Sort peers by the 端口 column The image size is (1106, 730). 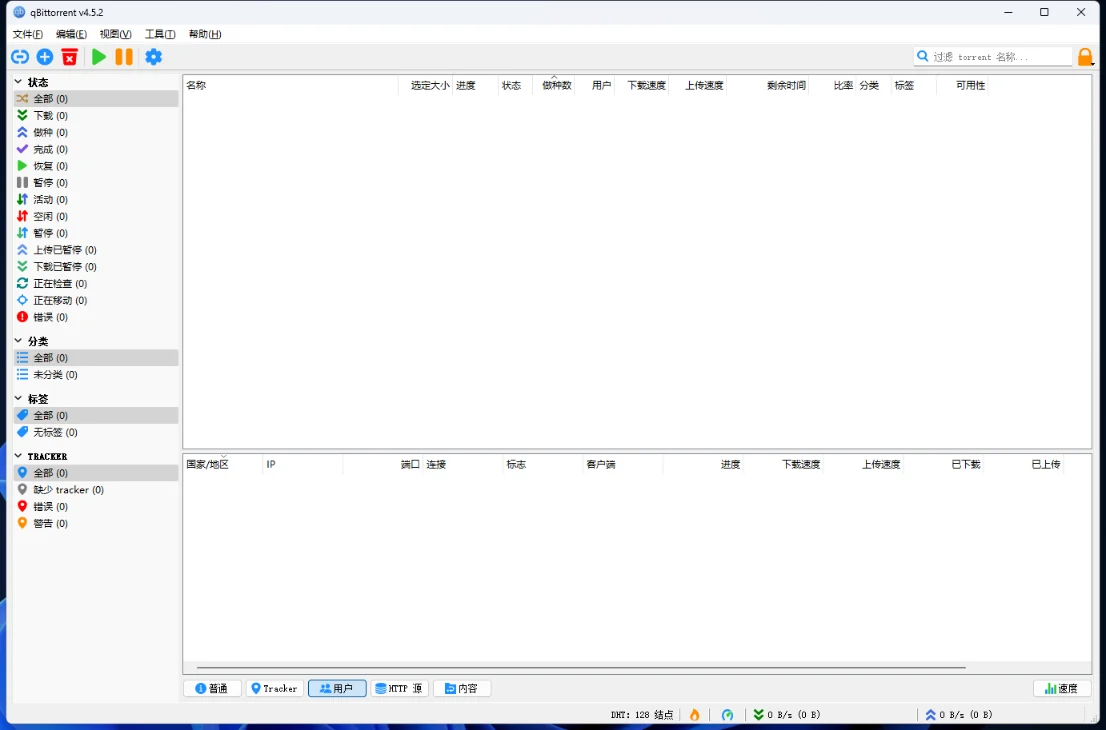tap(382, 464)
